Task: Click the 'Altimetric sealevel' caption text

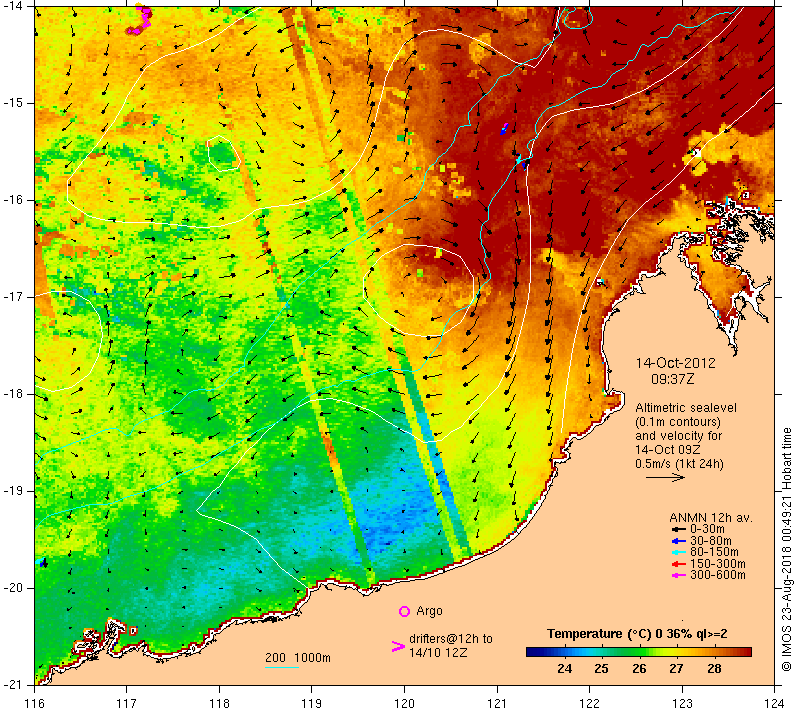Action: 686,408
